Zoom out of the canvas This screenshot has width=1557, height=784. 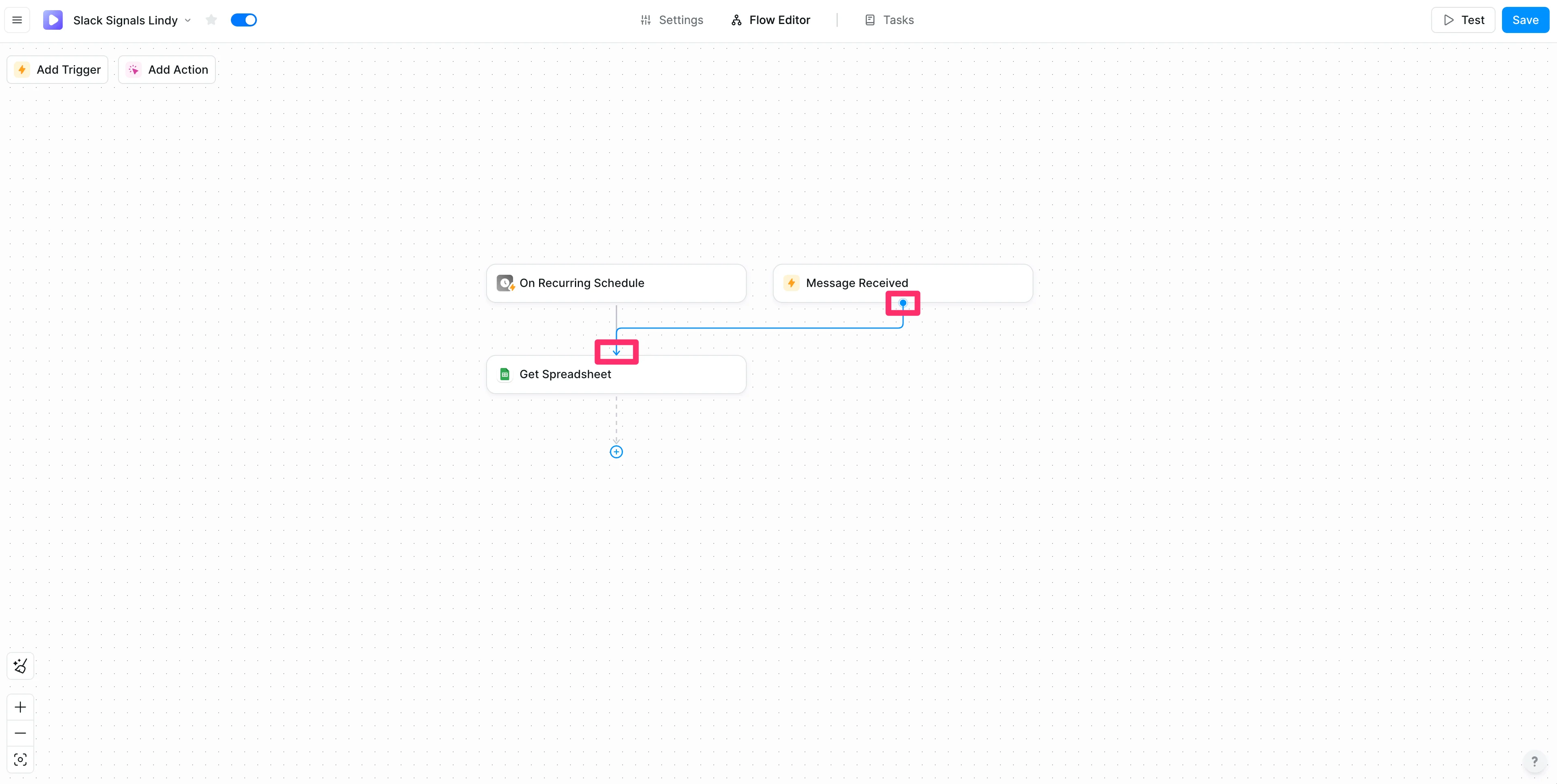coord(20,733)
